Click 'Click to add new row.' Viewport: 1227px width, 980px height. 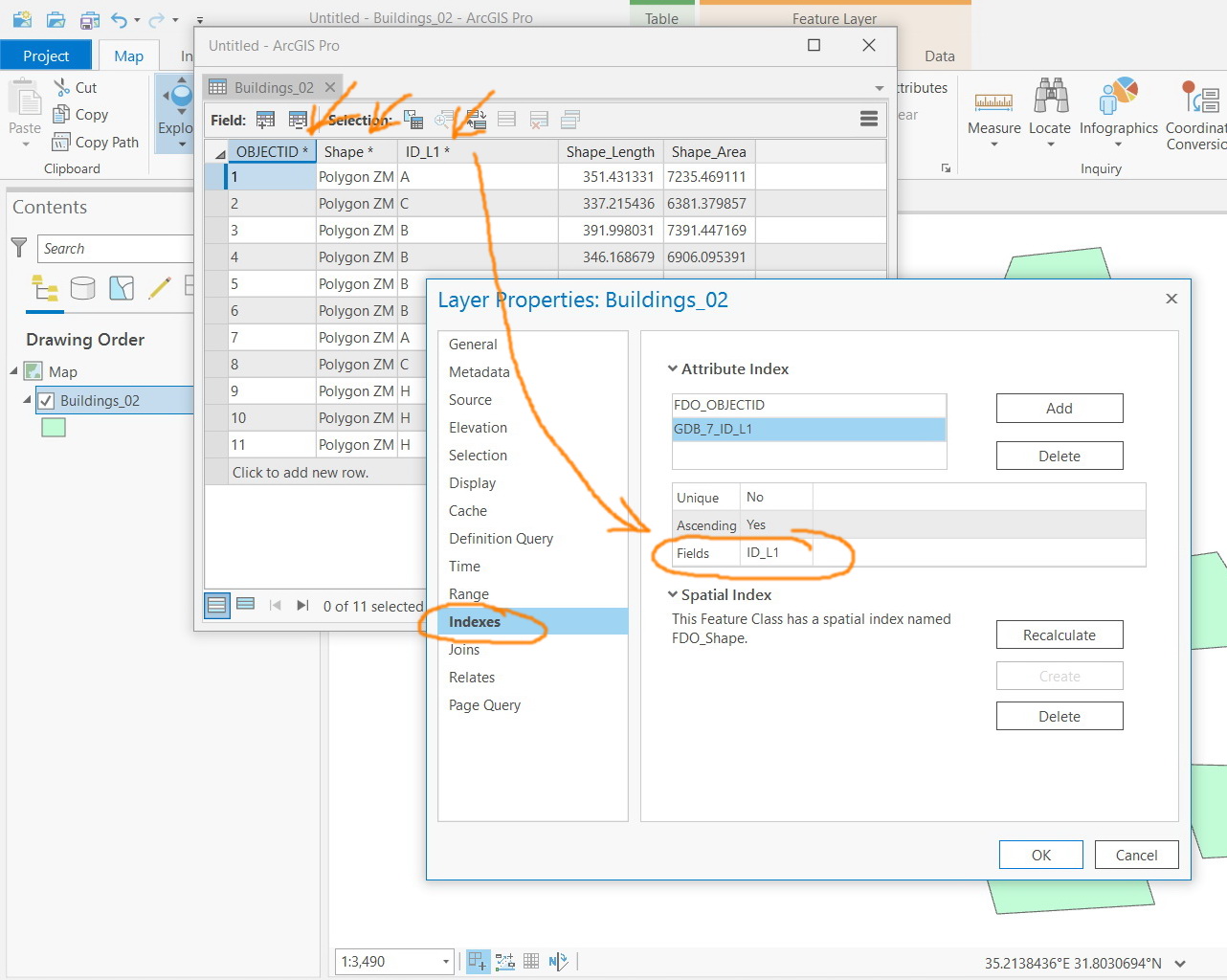(301, 473)
